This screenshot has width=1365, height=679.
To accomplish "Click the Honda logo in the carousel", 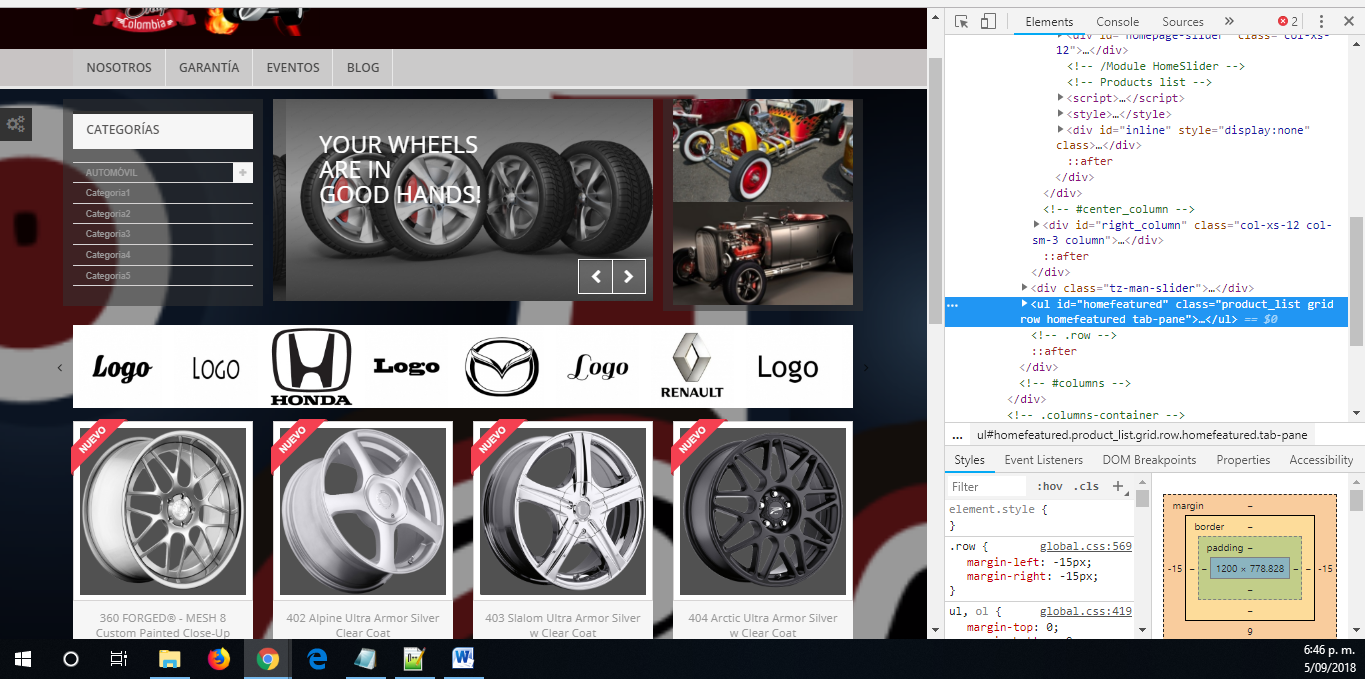I will (x=311, y=367).
